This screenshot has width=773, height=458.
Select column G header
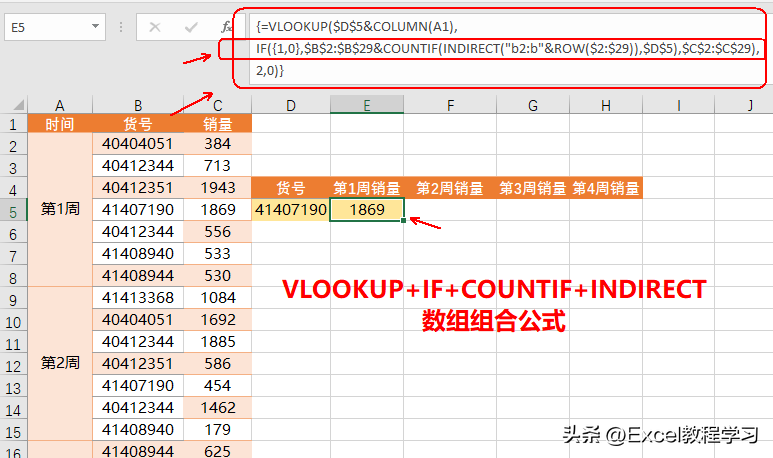click(x=533, y=105)
